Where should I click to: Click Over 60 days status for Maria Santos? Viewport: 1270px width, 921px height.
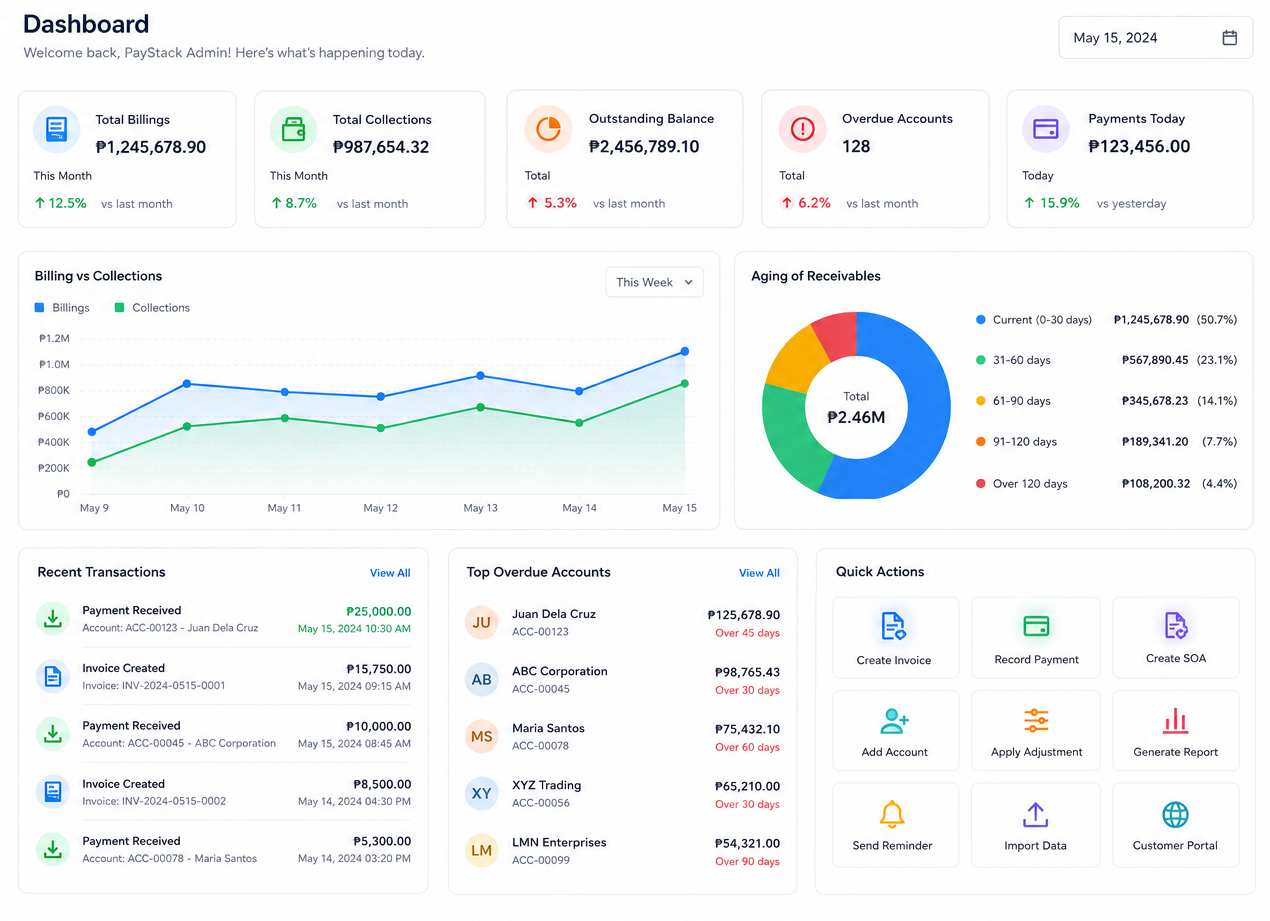click(x=747, y=747)
